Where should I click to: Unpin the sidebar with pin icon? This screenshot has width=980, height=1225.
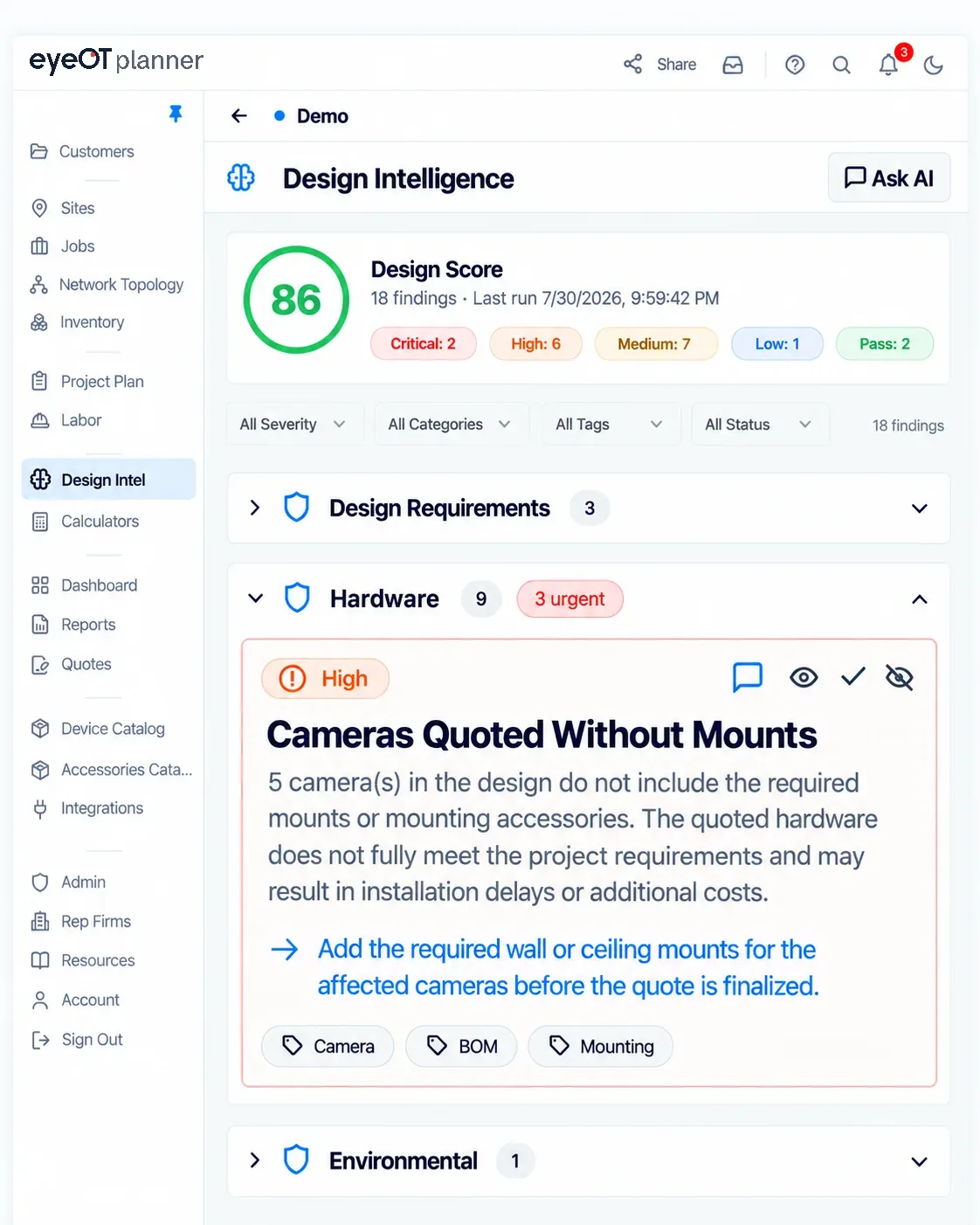(176, 114)
